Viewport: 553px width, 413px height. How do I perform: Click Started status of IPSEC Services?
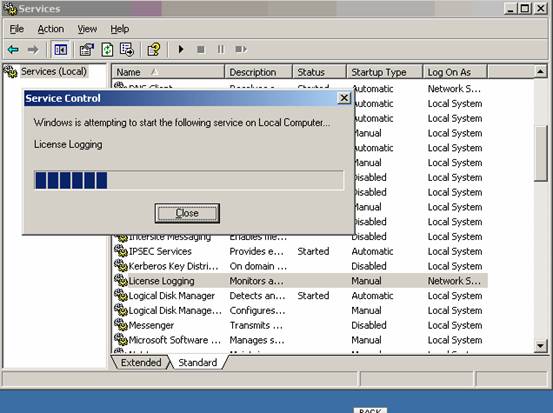click(313, 251)
